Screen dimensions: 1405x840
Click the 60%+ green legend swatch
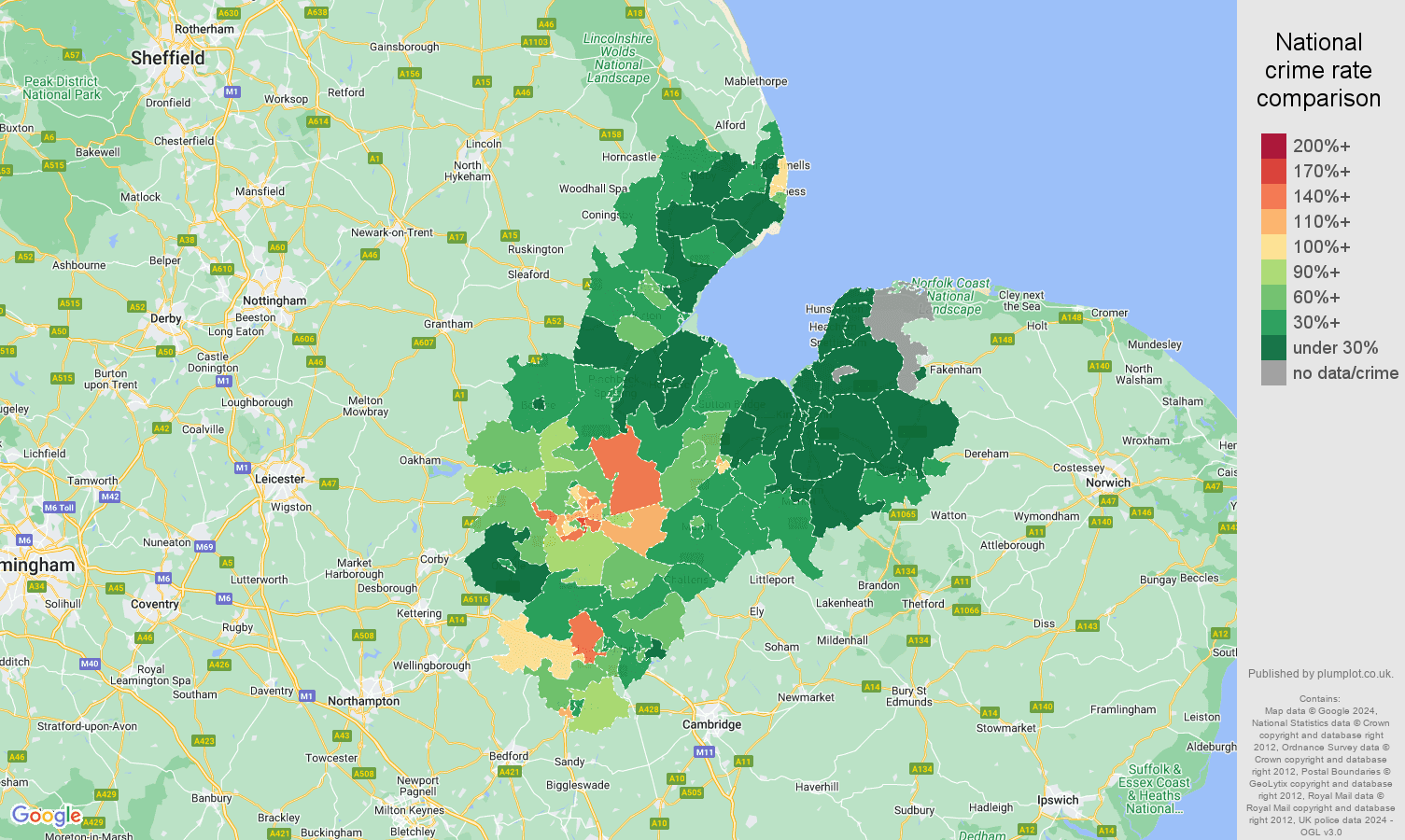click(x=1273, y=297)
